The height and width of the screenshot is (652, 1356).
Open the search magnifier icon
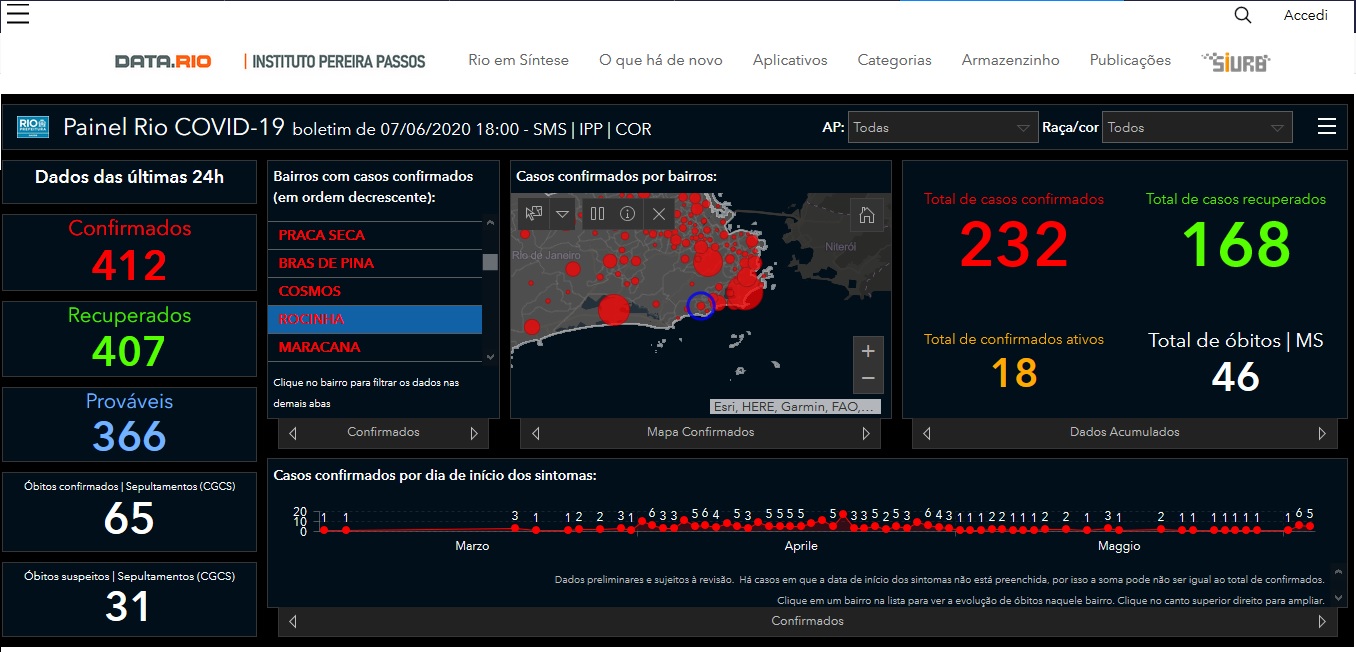point(1243,15)
